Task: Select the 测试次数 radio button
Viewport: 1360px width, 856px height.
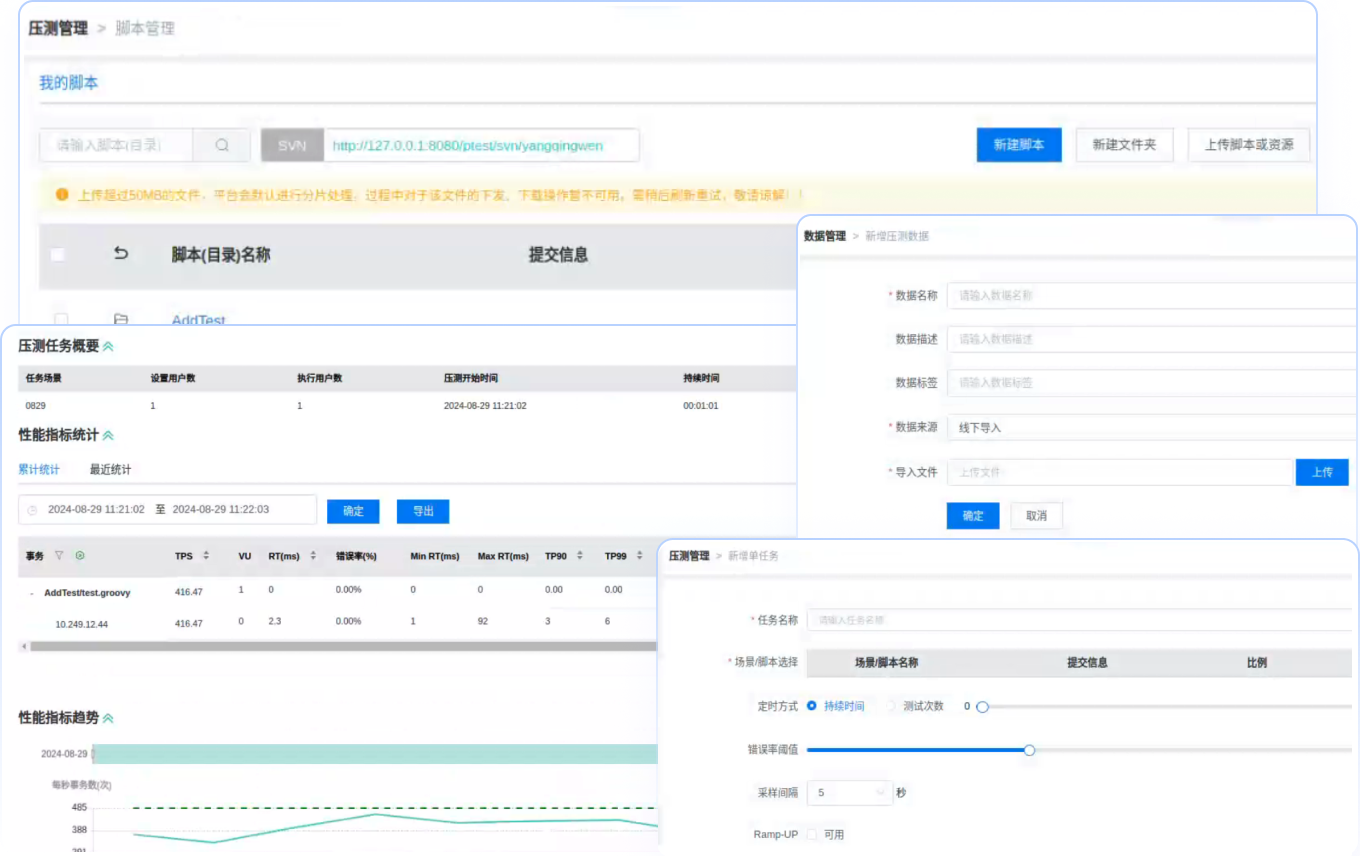Action: click(892, 706)
